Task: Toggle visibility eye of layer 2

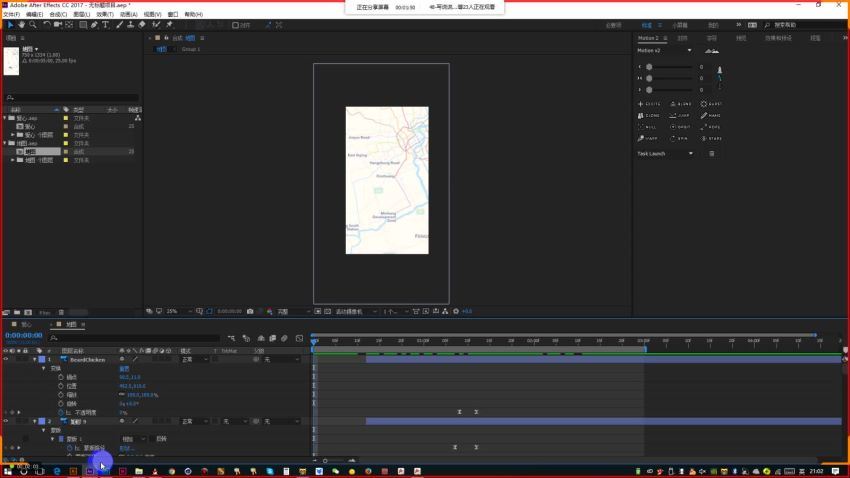Action: [5, 421]
